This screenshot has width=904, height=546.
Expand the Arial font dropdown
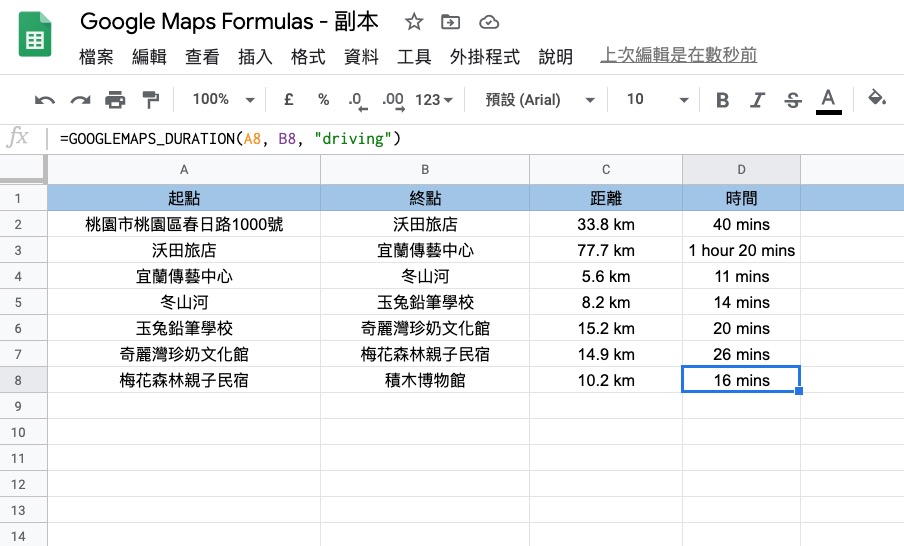click(x=540, y=100)
